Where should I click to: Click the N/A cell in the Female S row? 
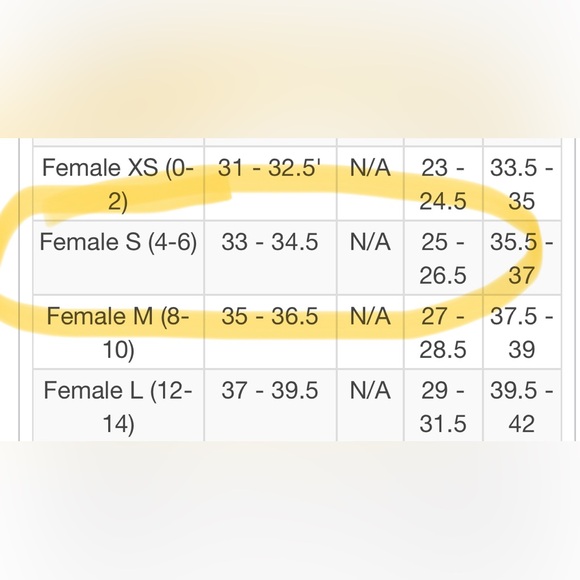click(370, 258)
